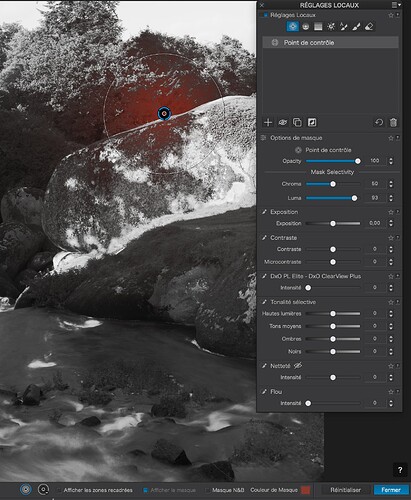Toggle the Afficher le masque checkbox
This screenshot has width=411, height=500.
point(145,490)
